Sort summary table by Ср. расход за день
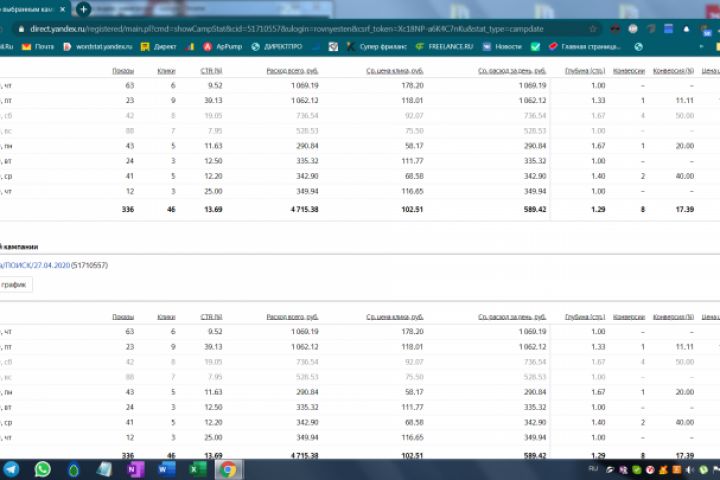Viewport: 720px width, 480px height. (x=512, y=71)
